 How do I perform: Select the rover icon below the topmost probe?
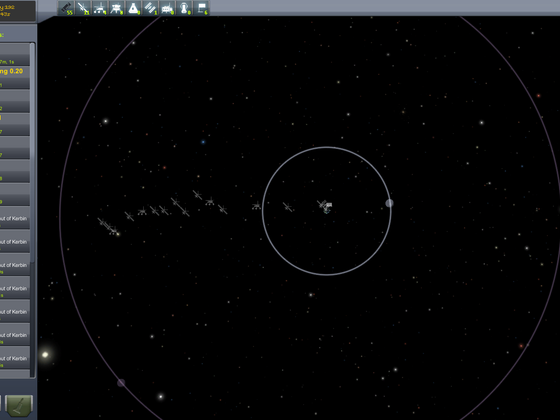(210, 201)
